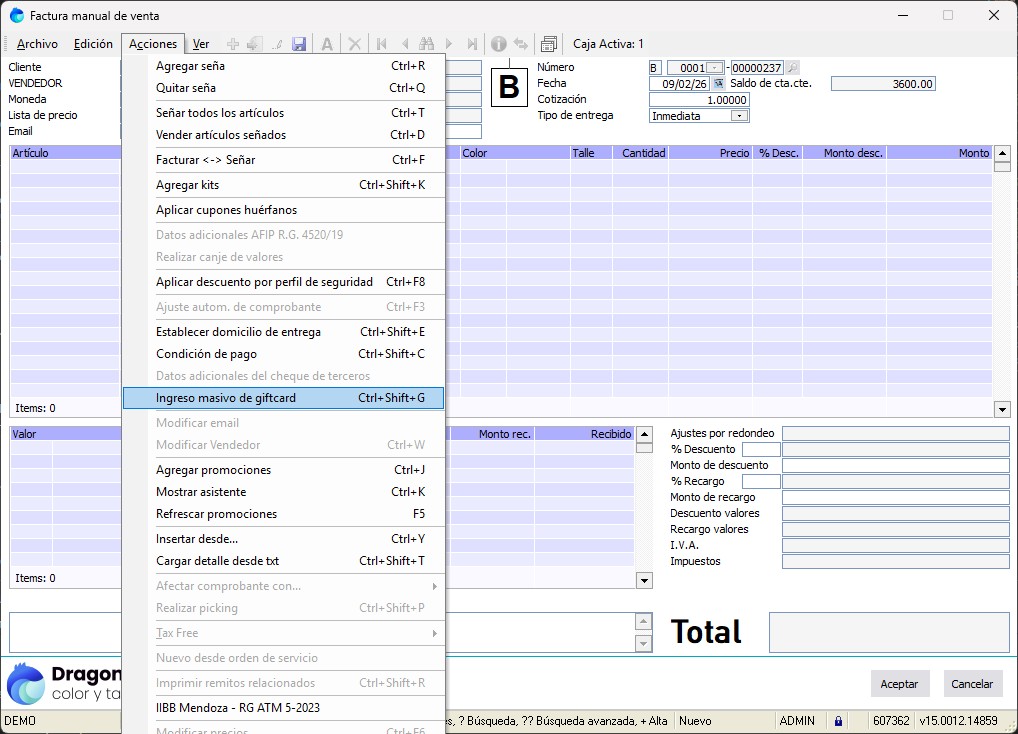The width and height of the screenshot is (1018, 734).
Task: Click the X delete icon in toolbar
Action: 354,44
